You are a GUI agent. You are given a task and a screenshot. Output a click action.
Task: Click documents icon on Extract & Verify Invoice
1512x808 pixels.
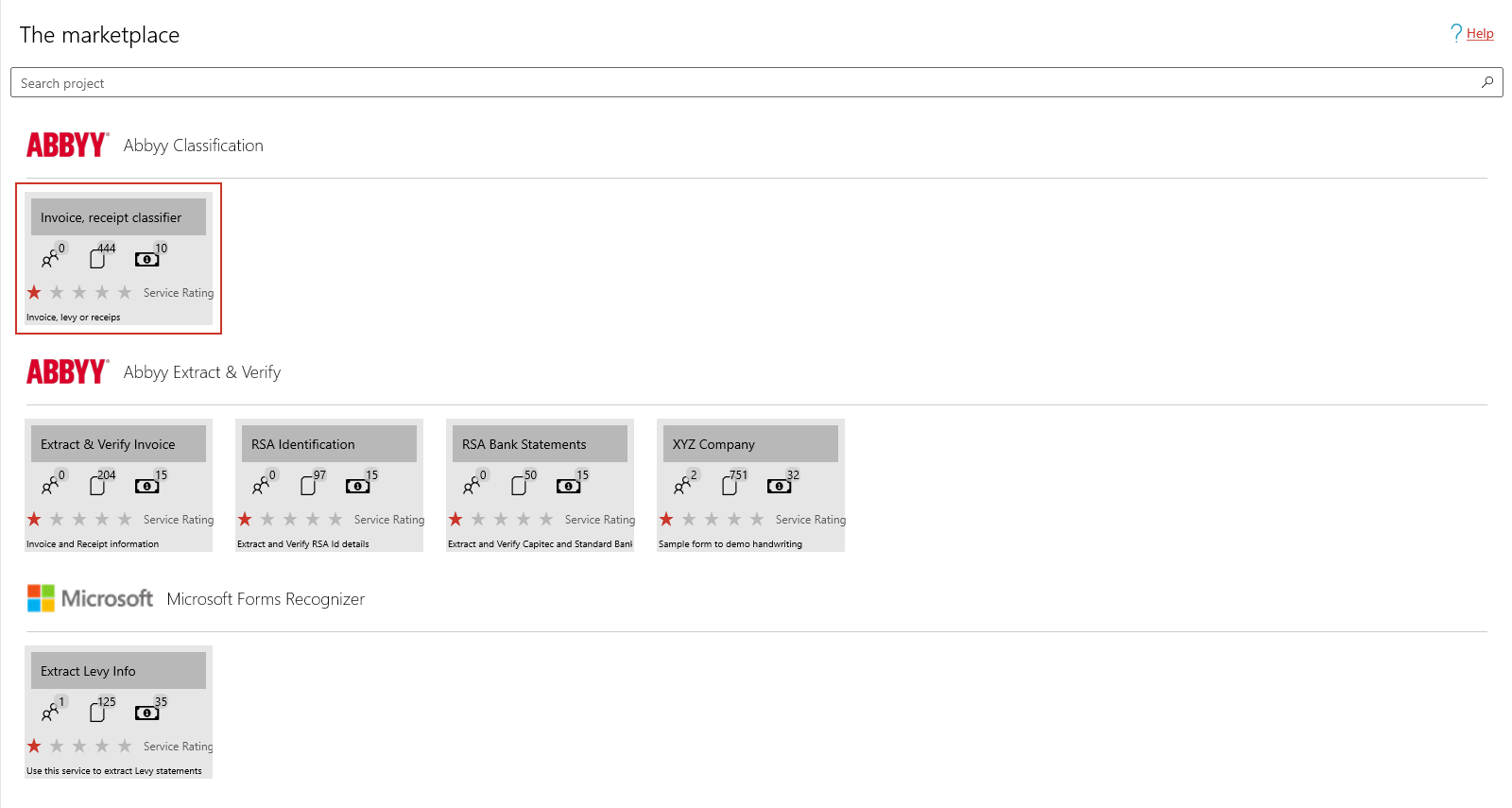pos(97,485)
